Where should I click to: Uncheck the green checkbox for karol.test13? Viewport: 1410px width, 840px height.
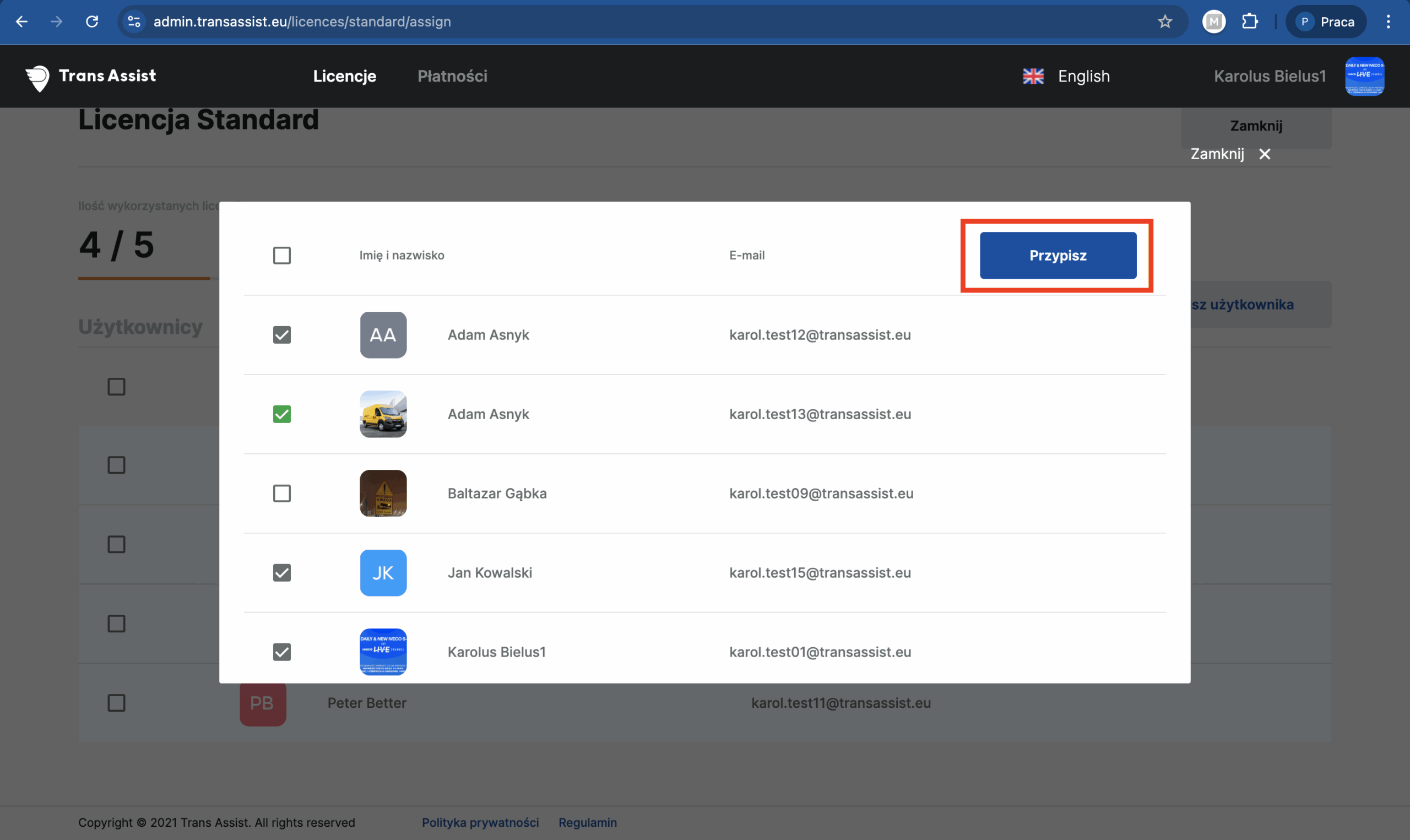point(282,414)
